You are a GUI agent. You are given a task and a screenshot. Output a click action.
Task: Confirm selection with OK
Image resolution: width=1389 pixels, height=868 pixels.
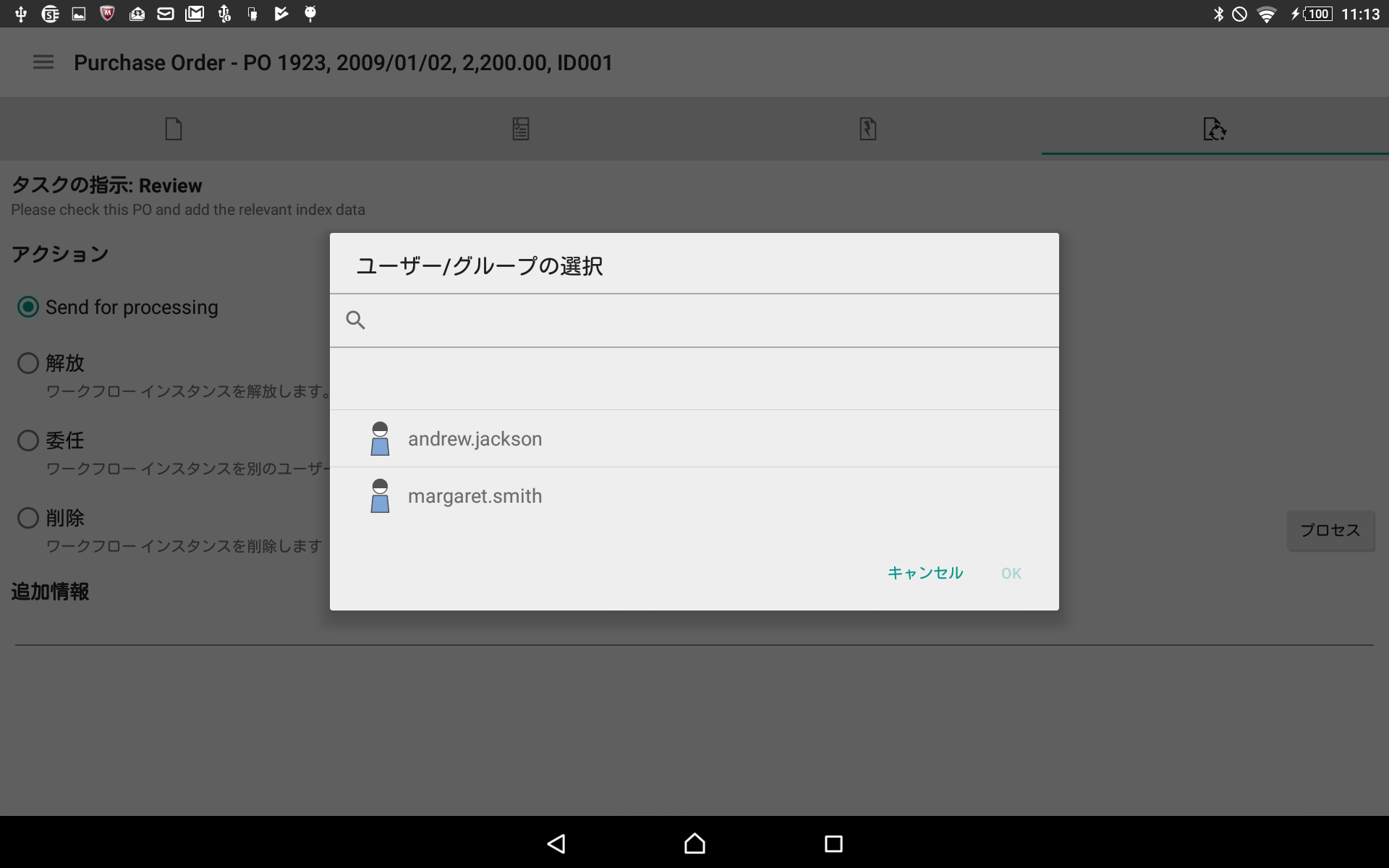coord(1011,573)
